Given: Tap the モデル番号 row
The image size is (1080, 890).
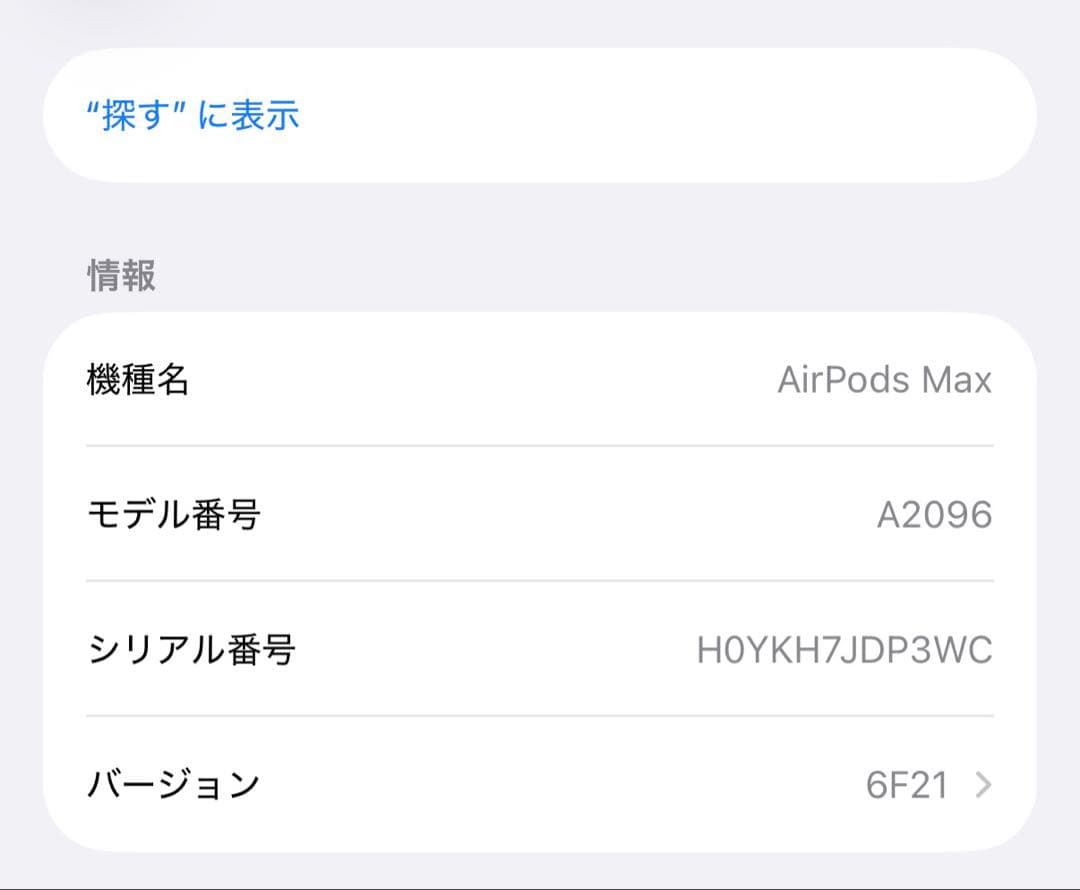Looking at the screenshot, I should [540, 513].
